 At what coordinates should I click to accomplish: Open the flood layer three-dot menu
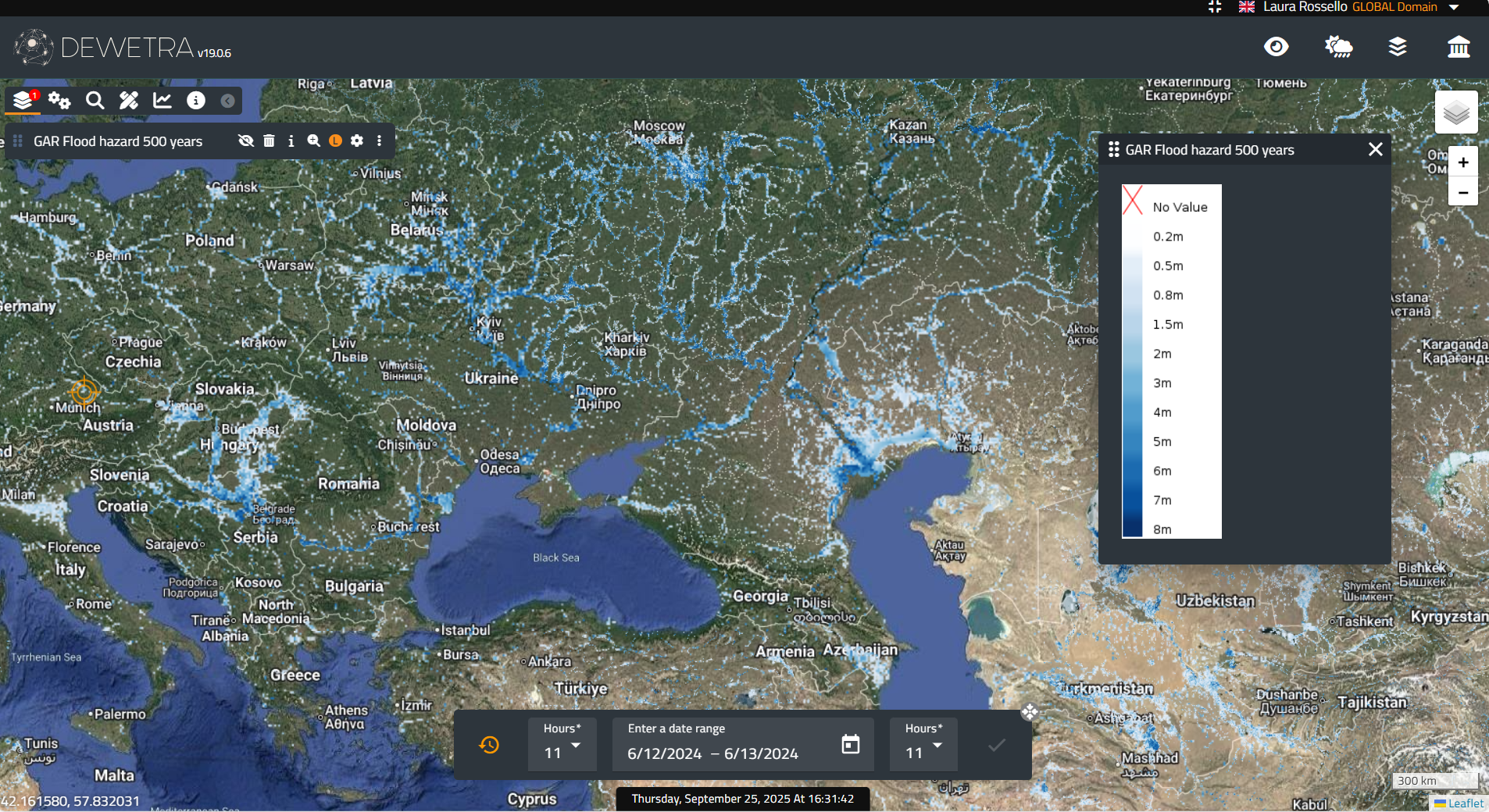[x=380, y=141]
